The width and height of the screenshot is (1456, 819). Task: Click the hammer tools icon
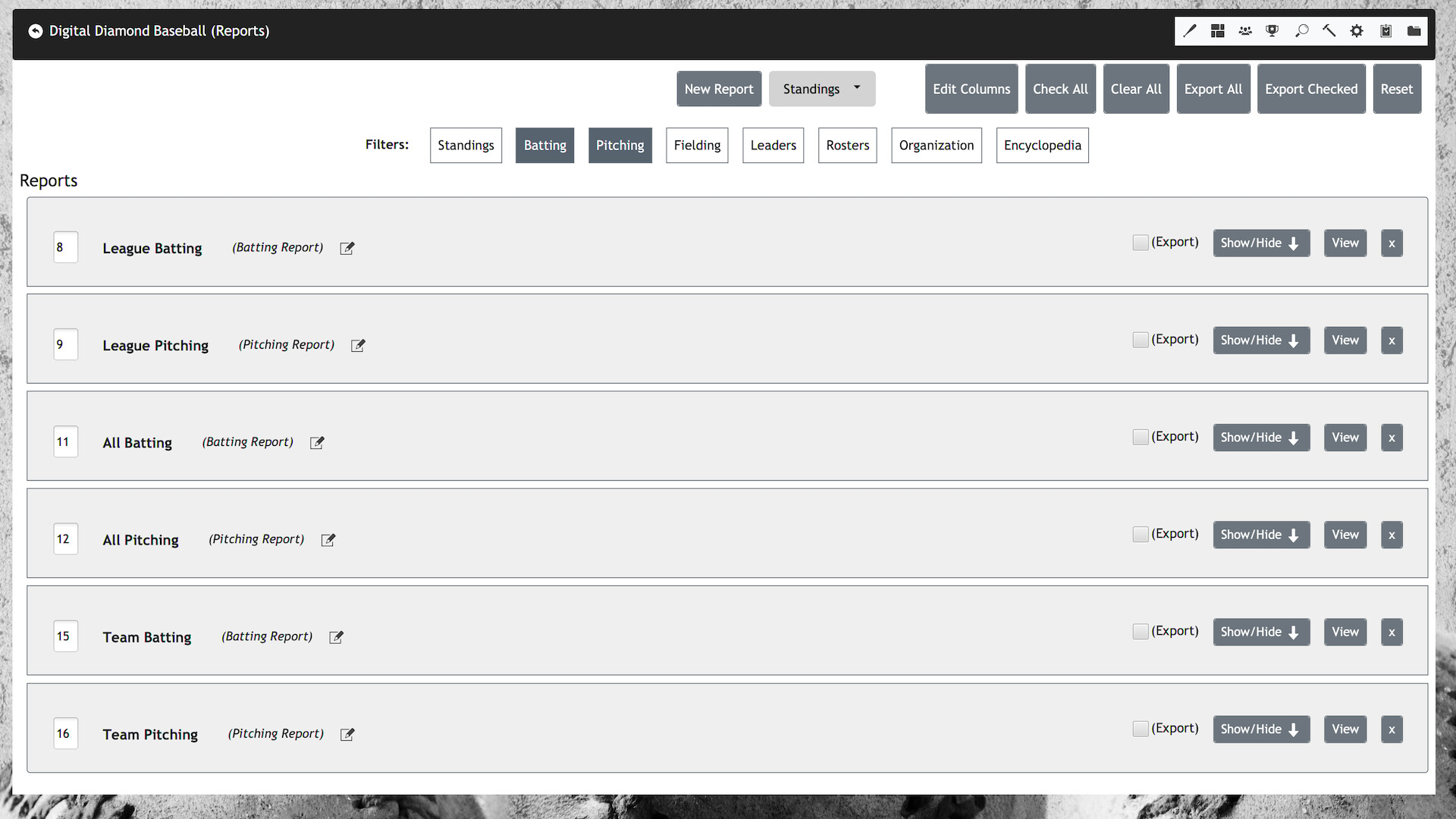coord(1329,30)
